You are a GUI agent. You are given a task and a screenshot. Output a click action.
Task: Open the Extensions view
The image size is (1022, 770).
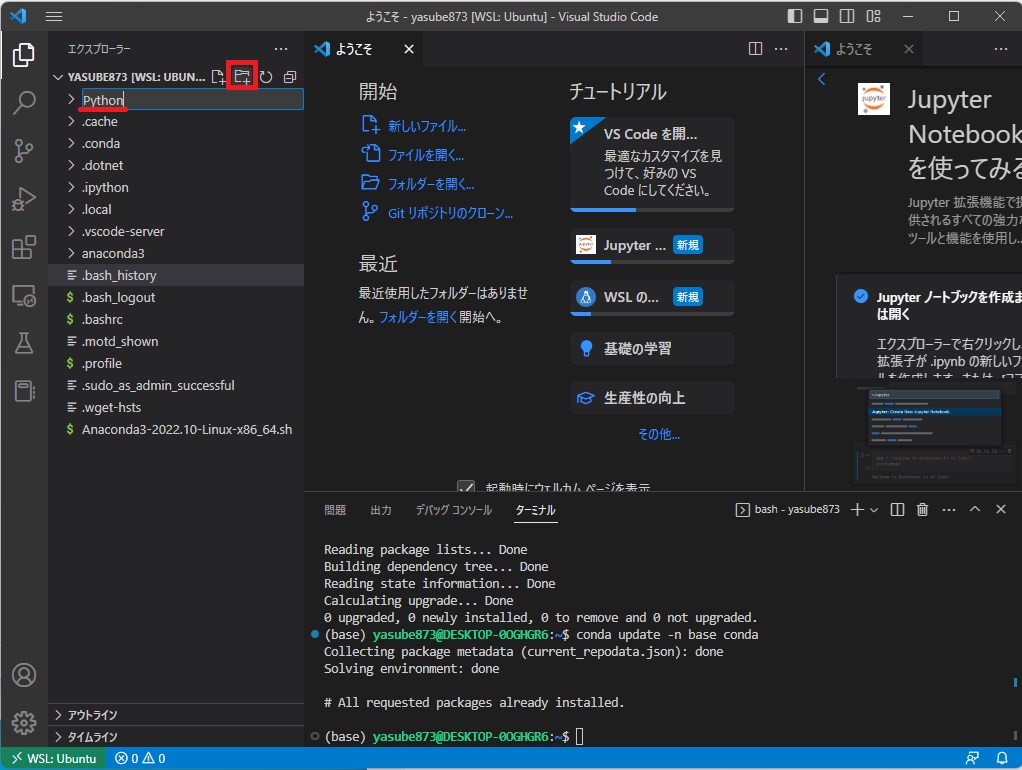pyautogui.click(x=23, y=247)
